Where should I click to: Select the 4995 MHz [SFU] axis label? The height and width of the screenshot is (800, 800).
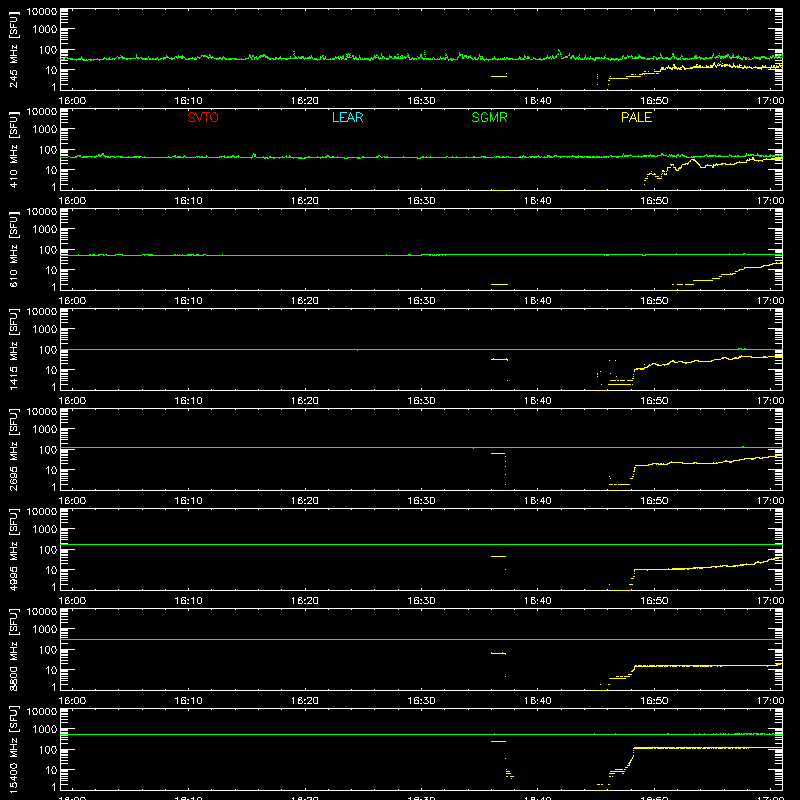(x=14, y=550)
